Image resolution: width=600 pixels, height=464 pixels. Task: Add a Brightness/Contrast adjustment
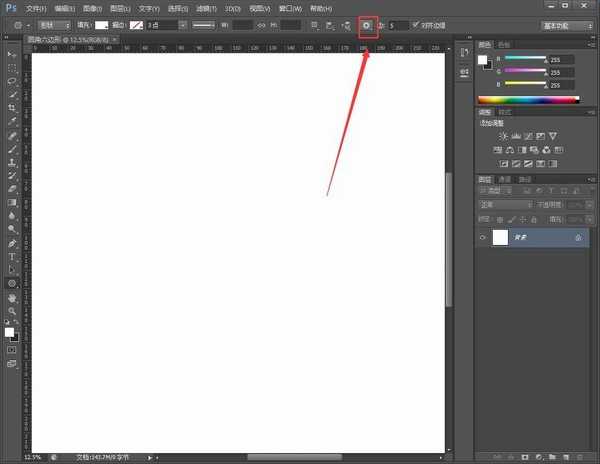tap(502, 136)
